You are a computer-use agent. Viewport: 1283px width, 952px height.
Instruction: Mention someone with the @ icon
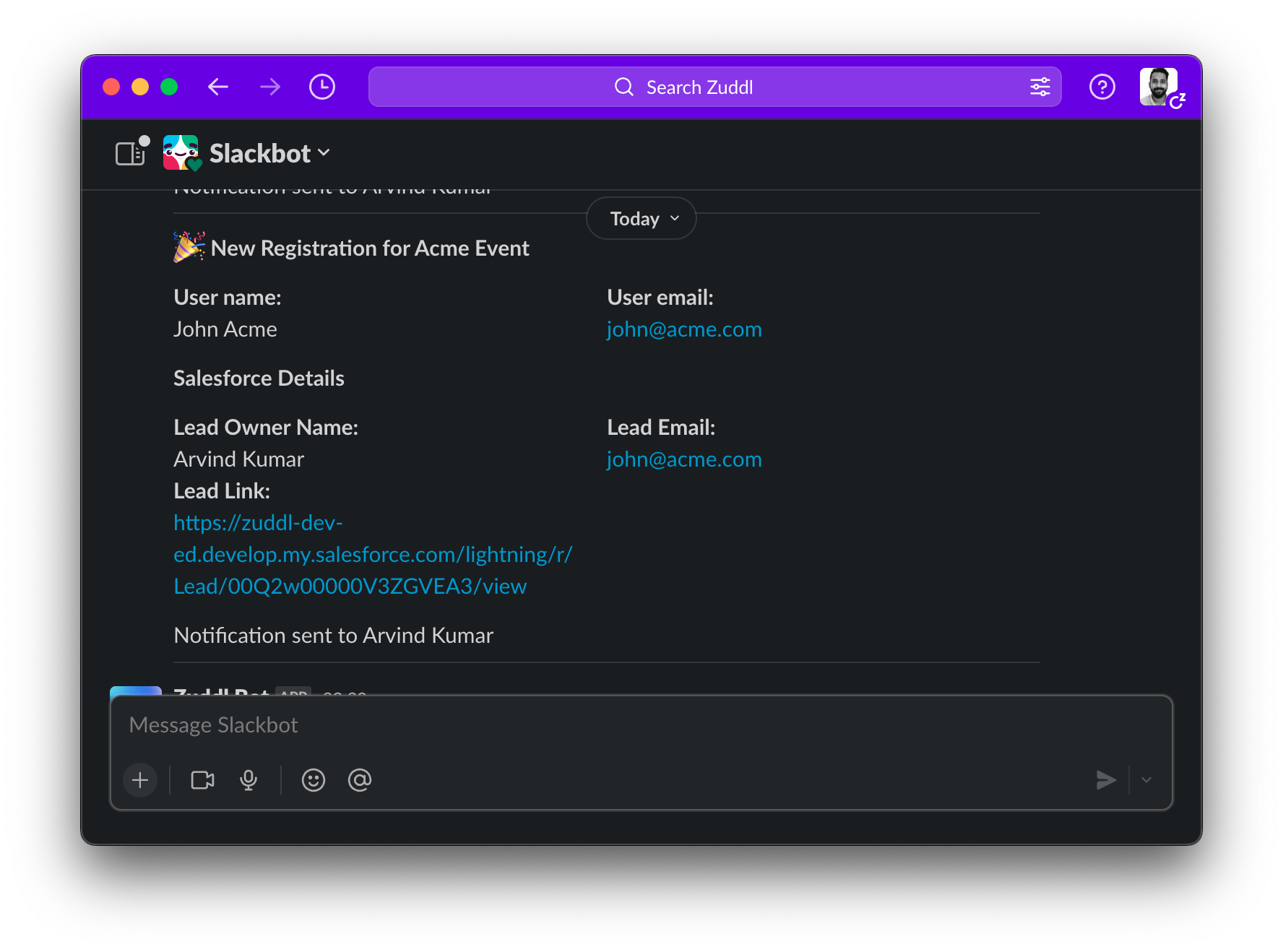coord(360,780)
